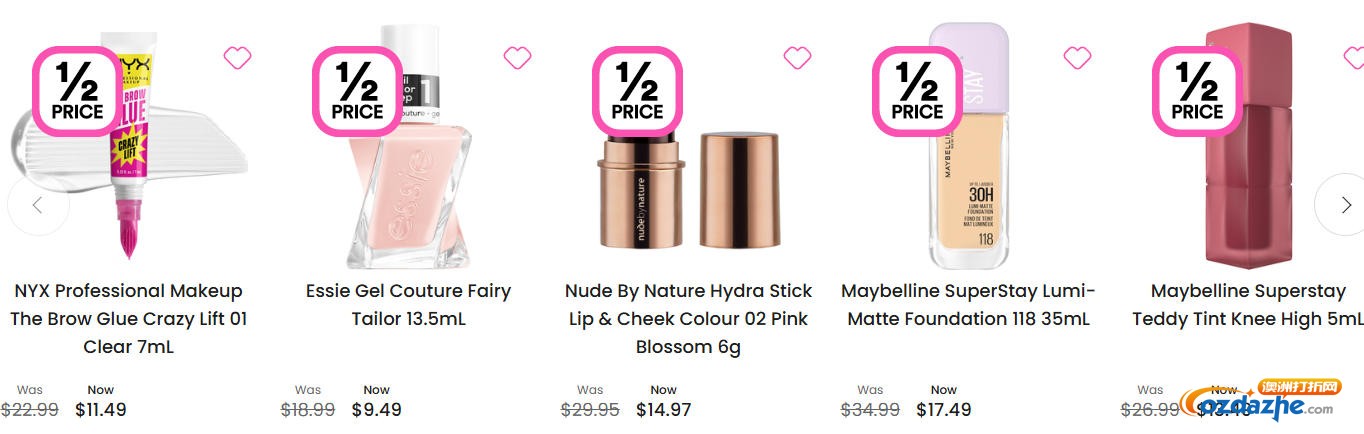Open NYX Brow Glue Crazy Lift product link
Viewport: 1364px width, 434px height.
coord(128,319)
